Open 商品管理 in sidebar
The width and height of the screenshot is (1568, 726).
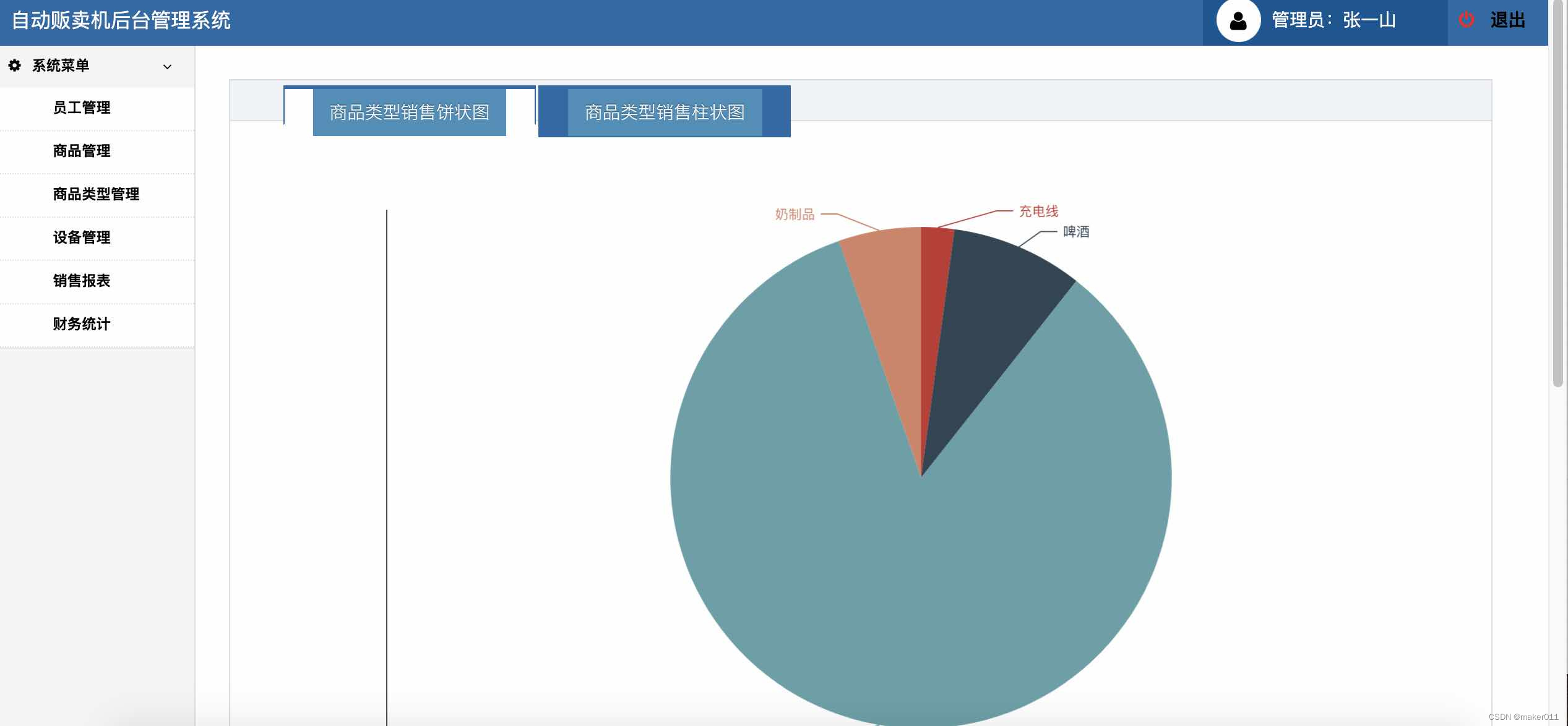point(82,151)
